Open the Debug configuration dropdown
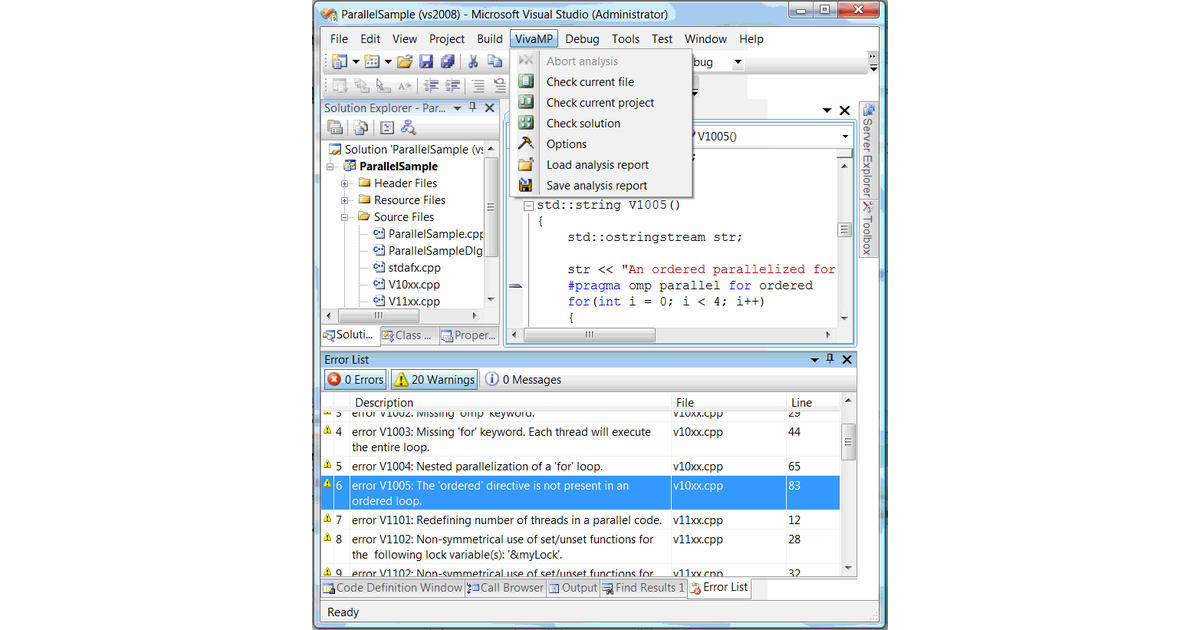This screenshot has height=630, width=1200. (736, 60)
